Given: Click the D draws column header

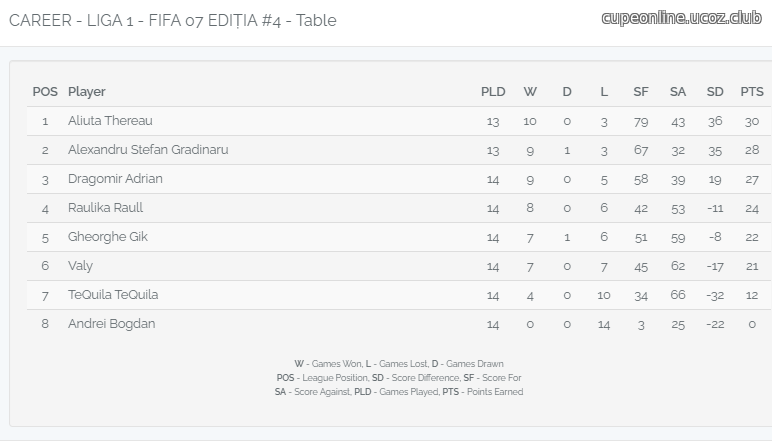Looking at the screenshot, I should 567,92.
